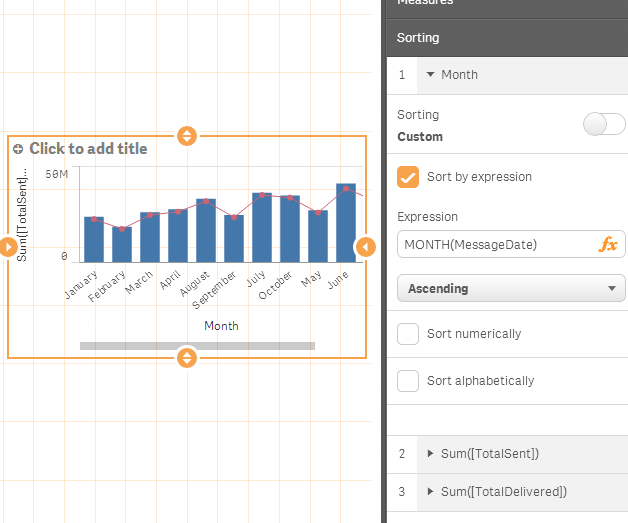Toggle the Sorting Custom switch

603,124
